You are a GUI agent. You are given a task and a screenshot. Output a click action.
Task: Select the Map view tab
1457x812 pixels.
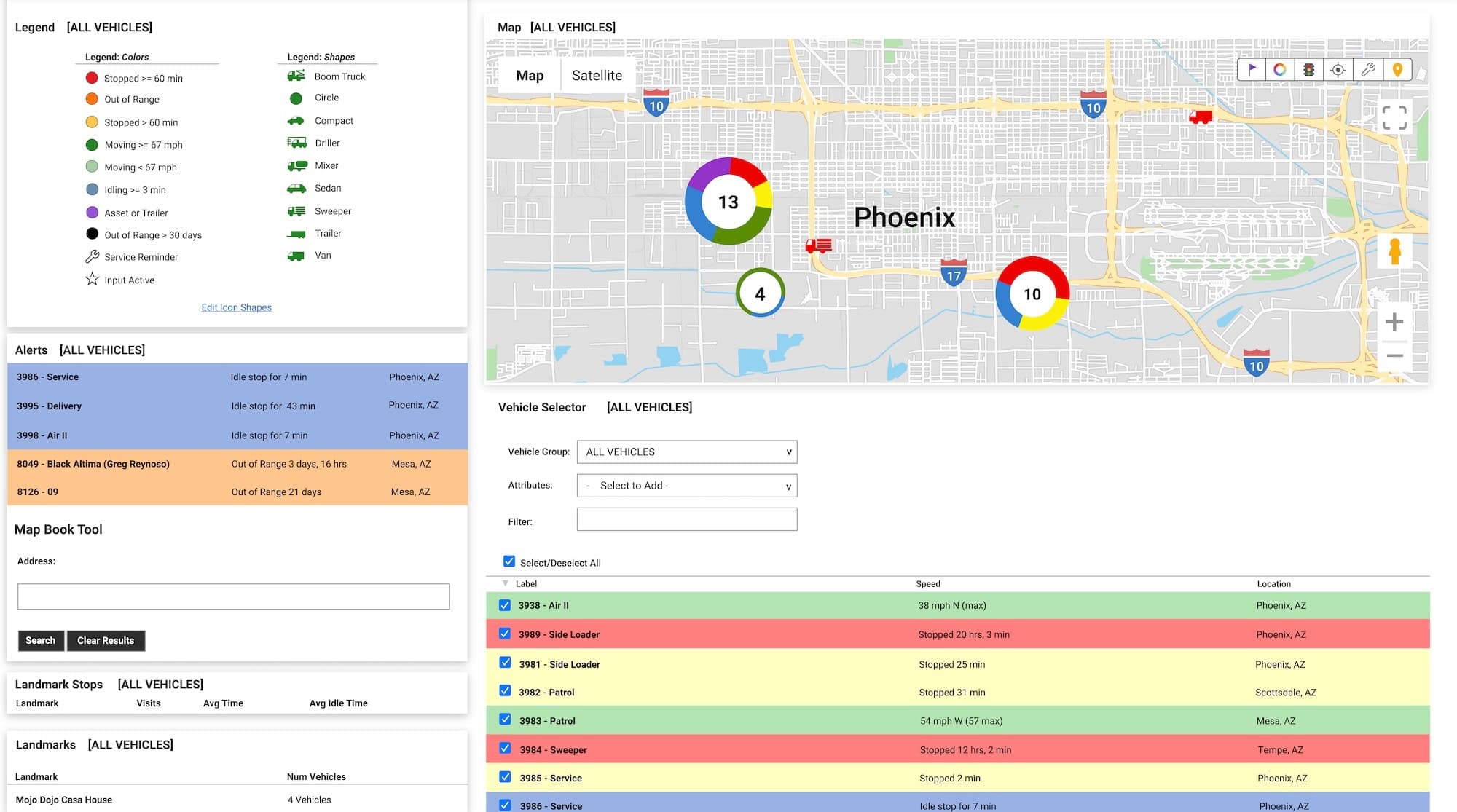[530, 76]
